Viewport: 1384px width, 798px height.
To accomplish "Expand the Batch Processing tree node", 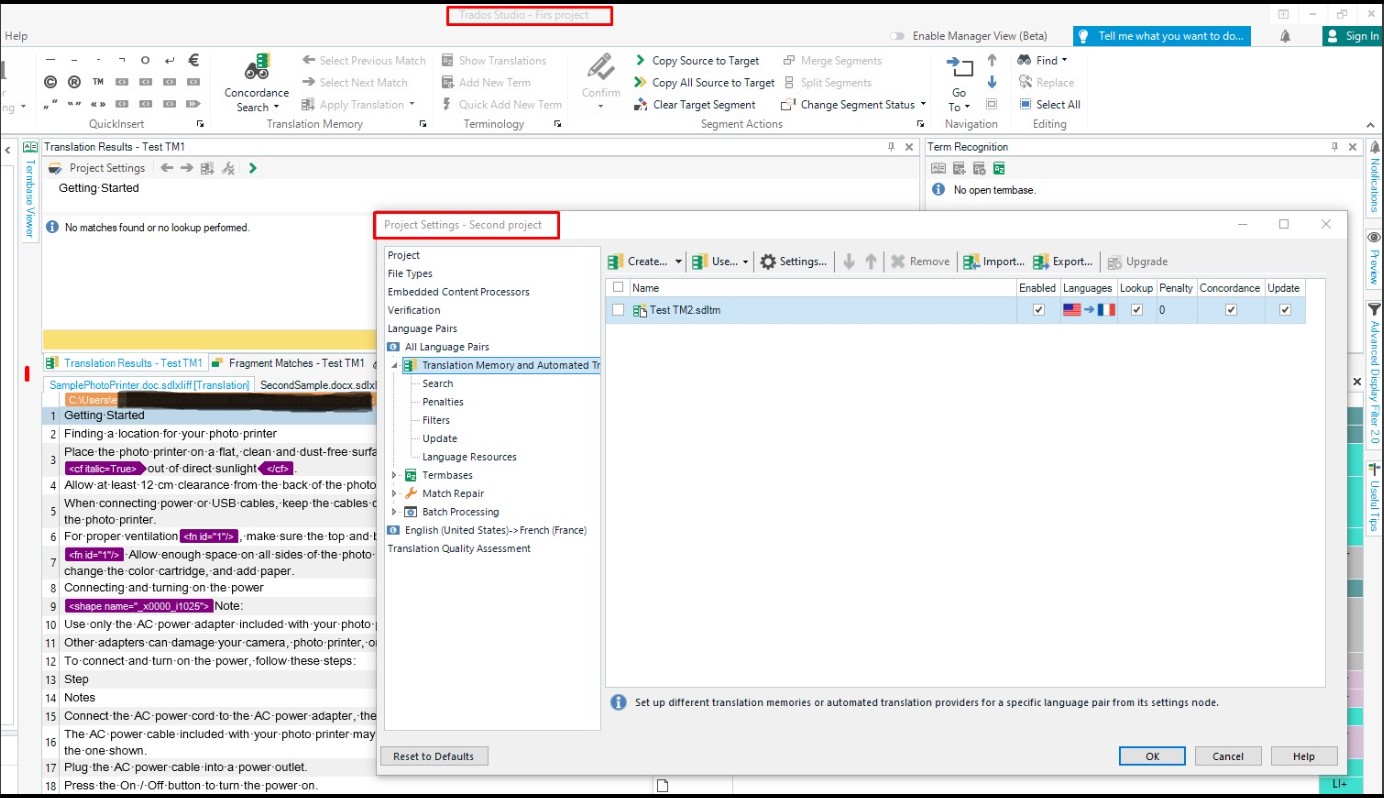I will tap(394, 511).
